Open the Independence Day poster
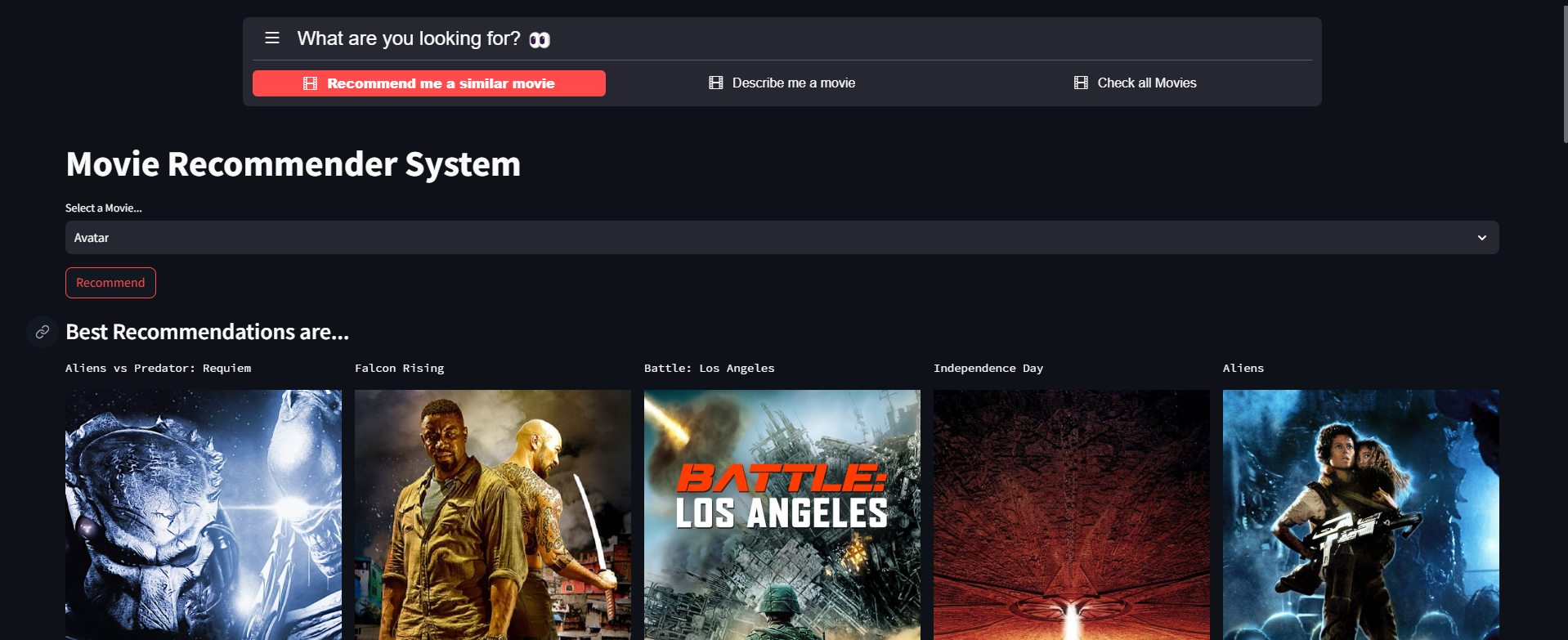 tap(1072, 515)
